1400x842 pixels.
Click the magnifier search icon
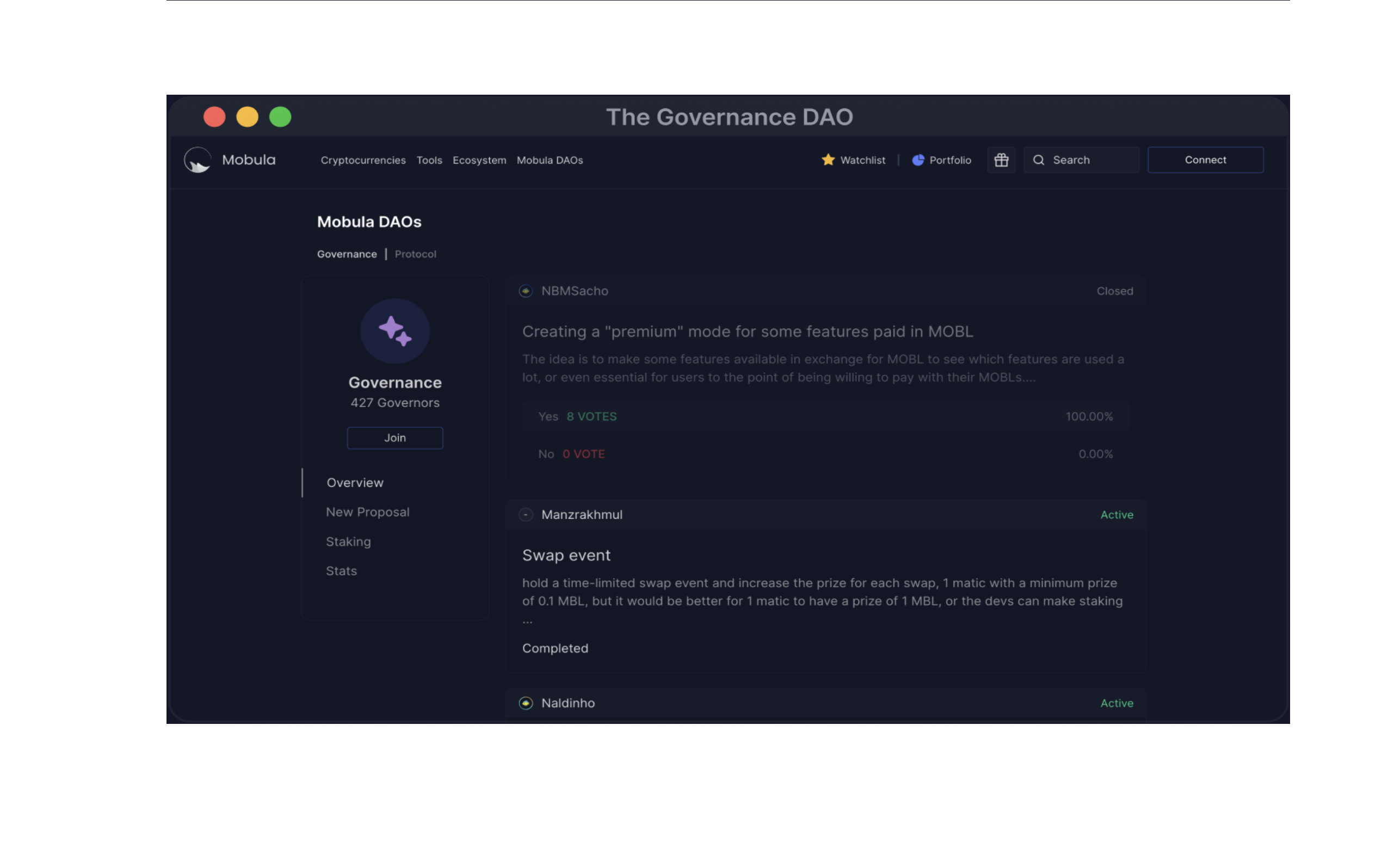(x=1038, y=160)
